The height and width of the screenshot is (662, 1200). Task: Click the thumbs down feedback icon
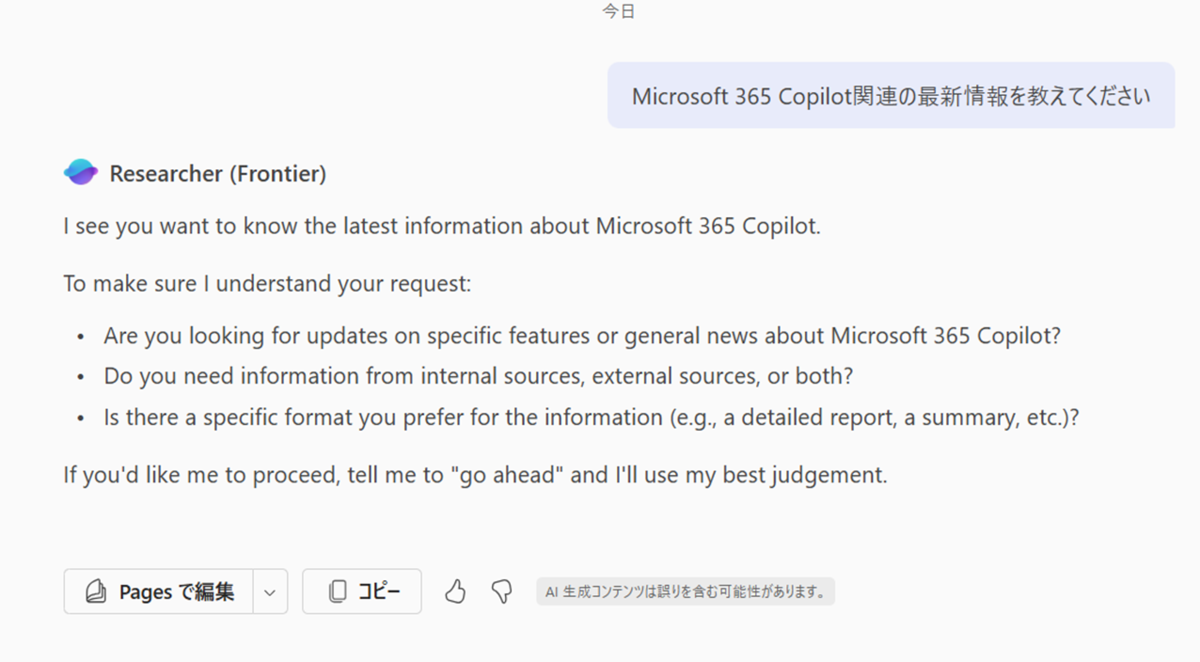click(502, 592)
